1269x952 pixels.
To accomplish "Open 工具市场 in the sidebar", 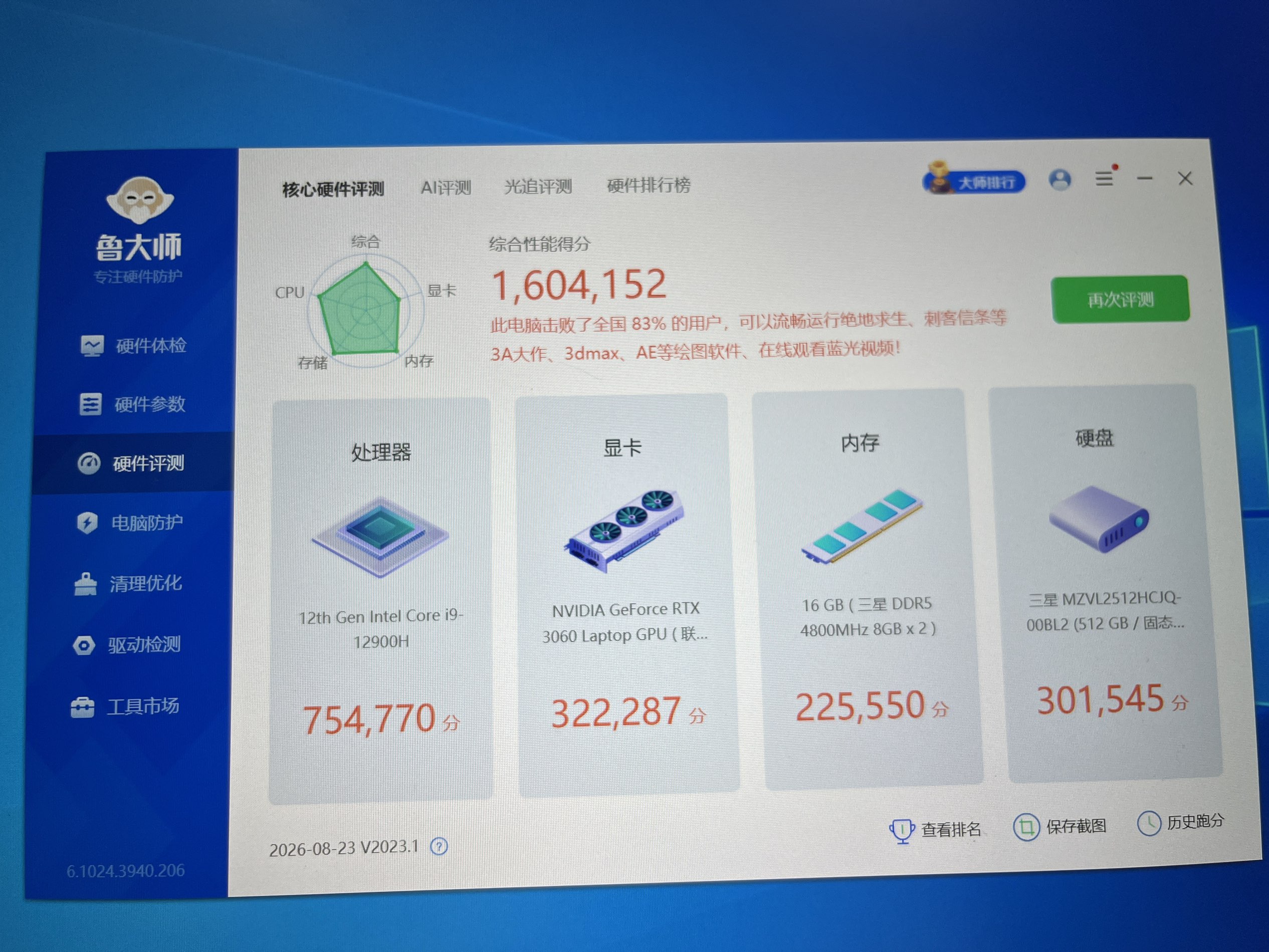I will coord(126,706).
